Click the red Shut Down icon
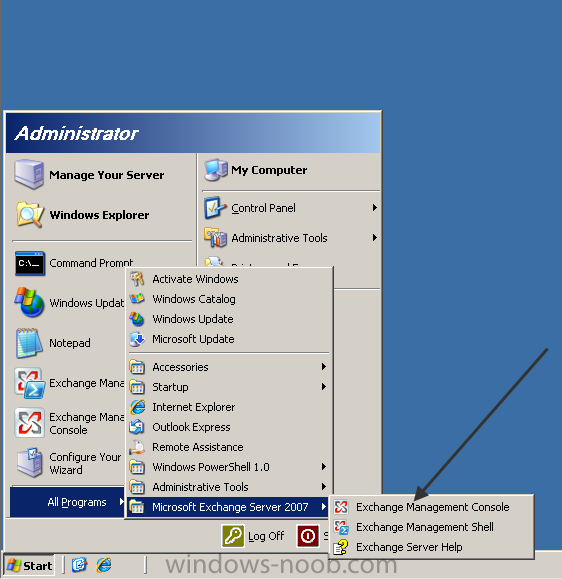 pyautogui.click(x=308, y=536)
